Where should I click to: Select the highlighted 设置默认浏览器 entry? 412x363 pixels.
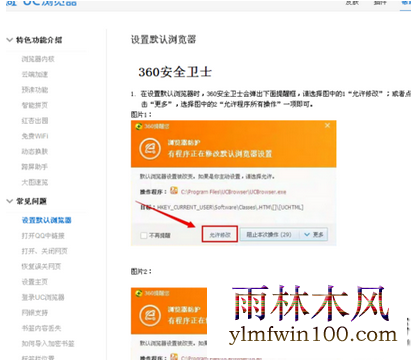(x=46, y=220)
